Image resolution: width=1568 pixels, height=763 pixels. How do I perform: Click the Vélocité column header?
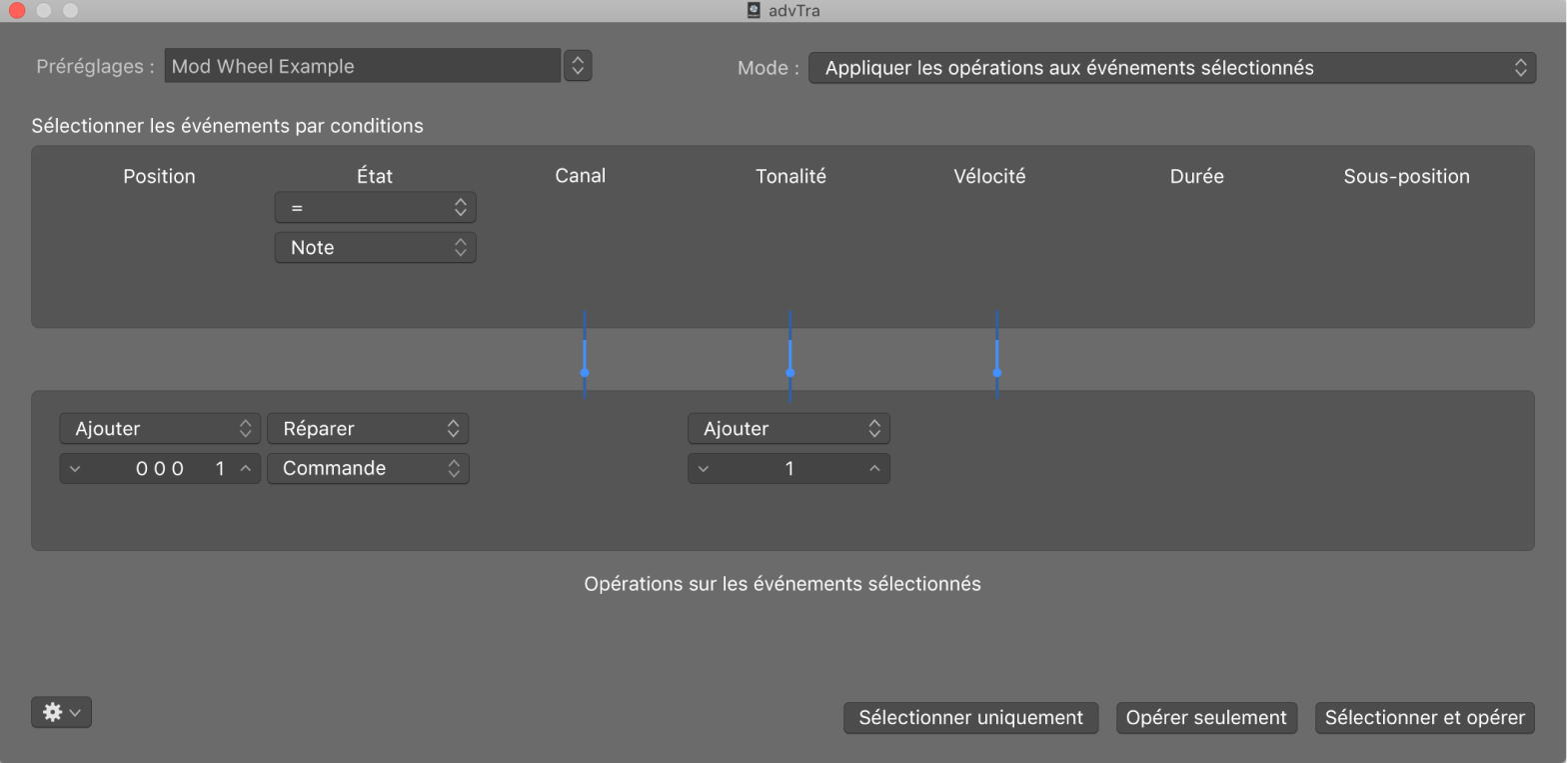[x=989, y=177]
